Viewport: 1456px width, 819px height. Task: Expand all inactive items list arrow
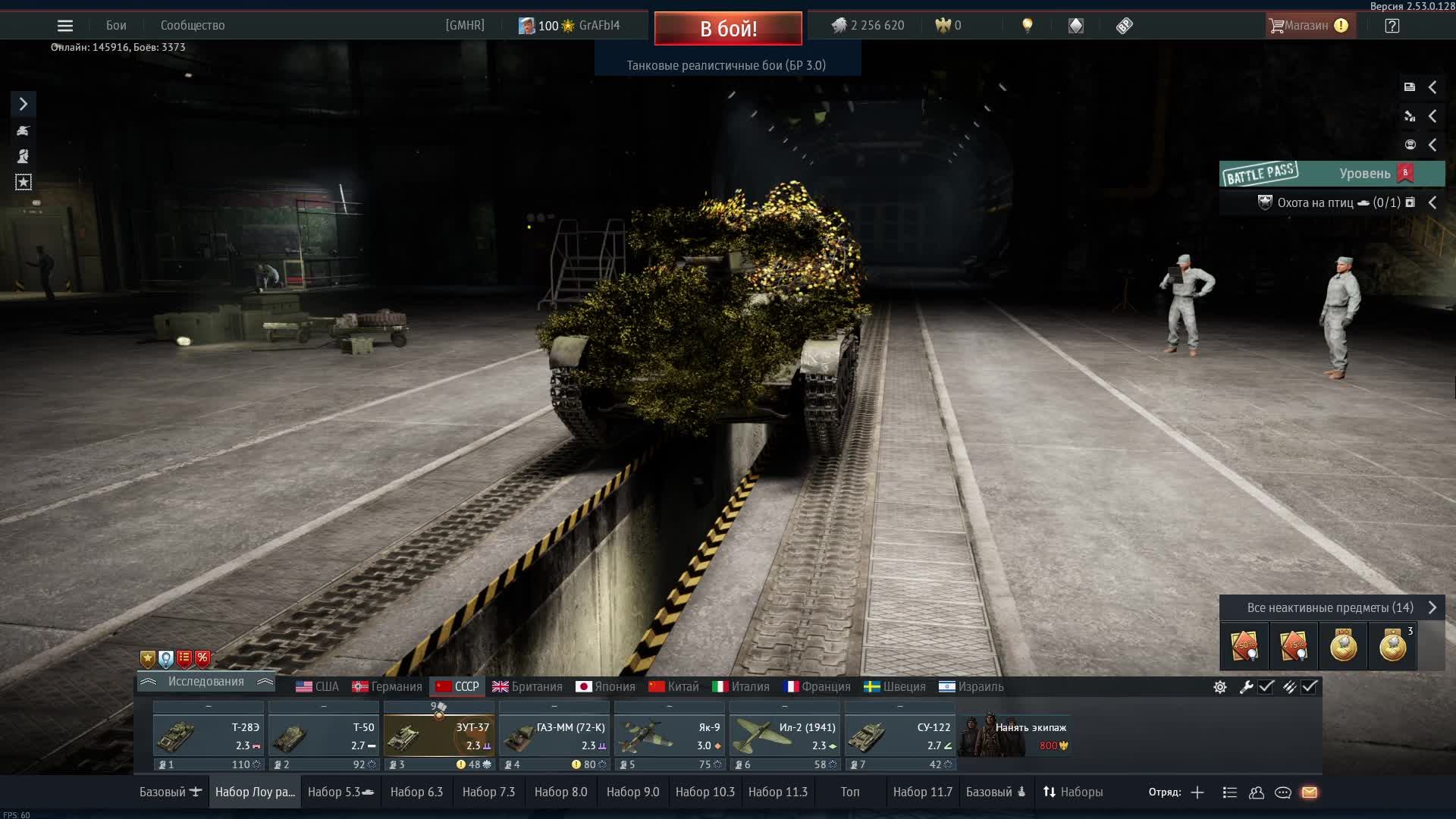pyautogui.click(x=1432, y=607)
